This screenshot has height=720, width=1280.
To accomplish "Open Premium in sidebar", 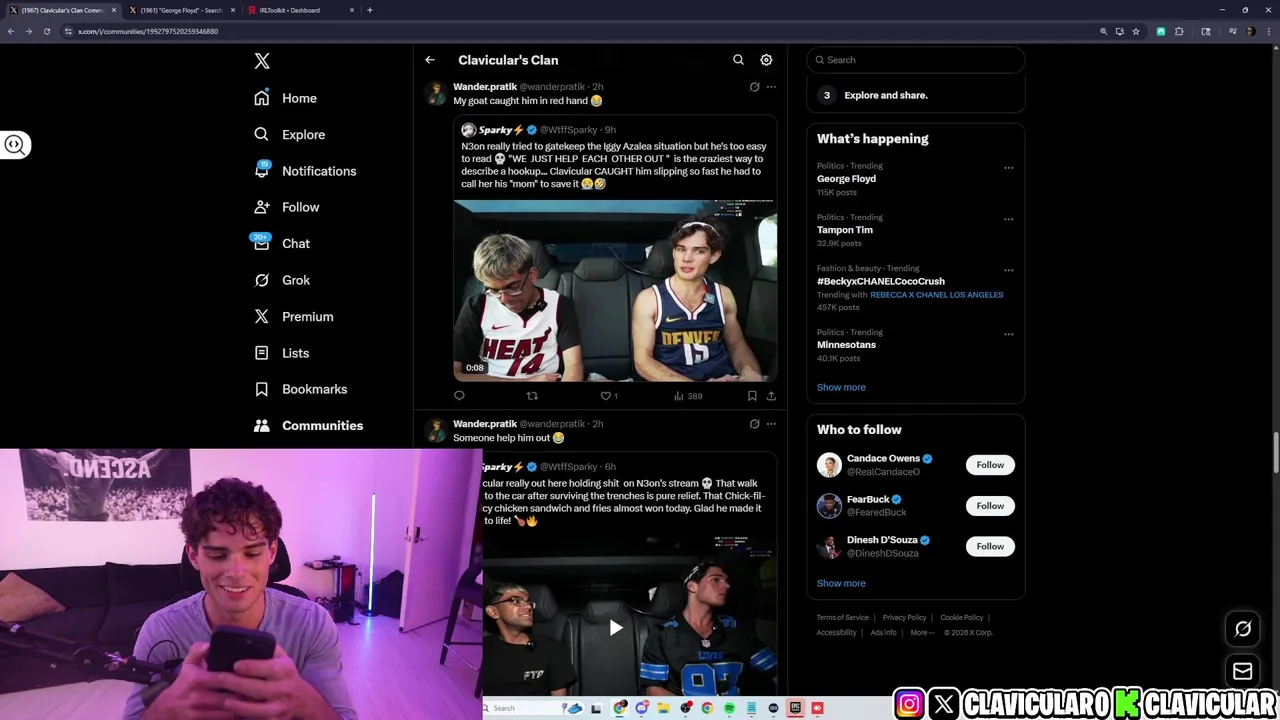I will pos(293,316).
